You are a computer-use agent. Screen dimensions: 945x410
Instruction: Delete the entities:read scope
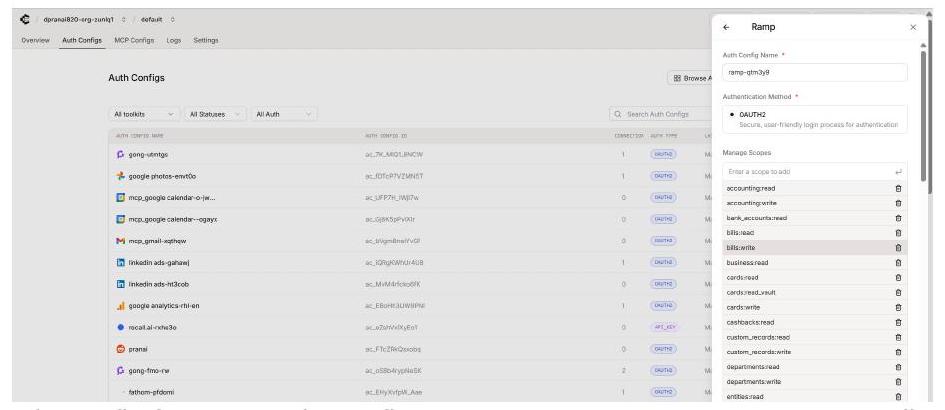pos(898,397)
